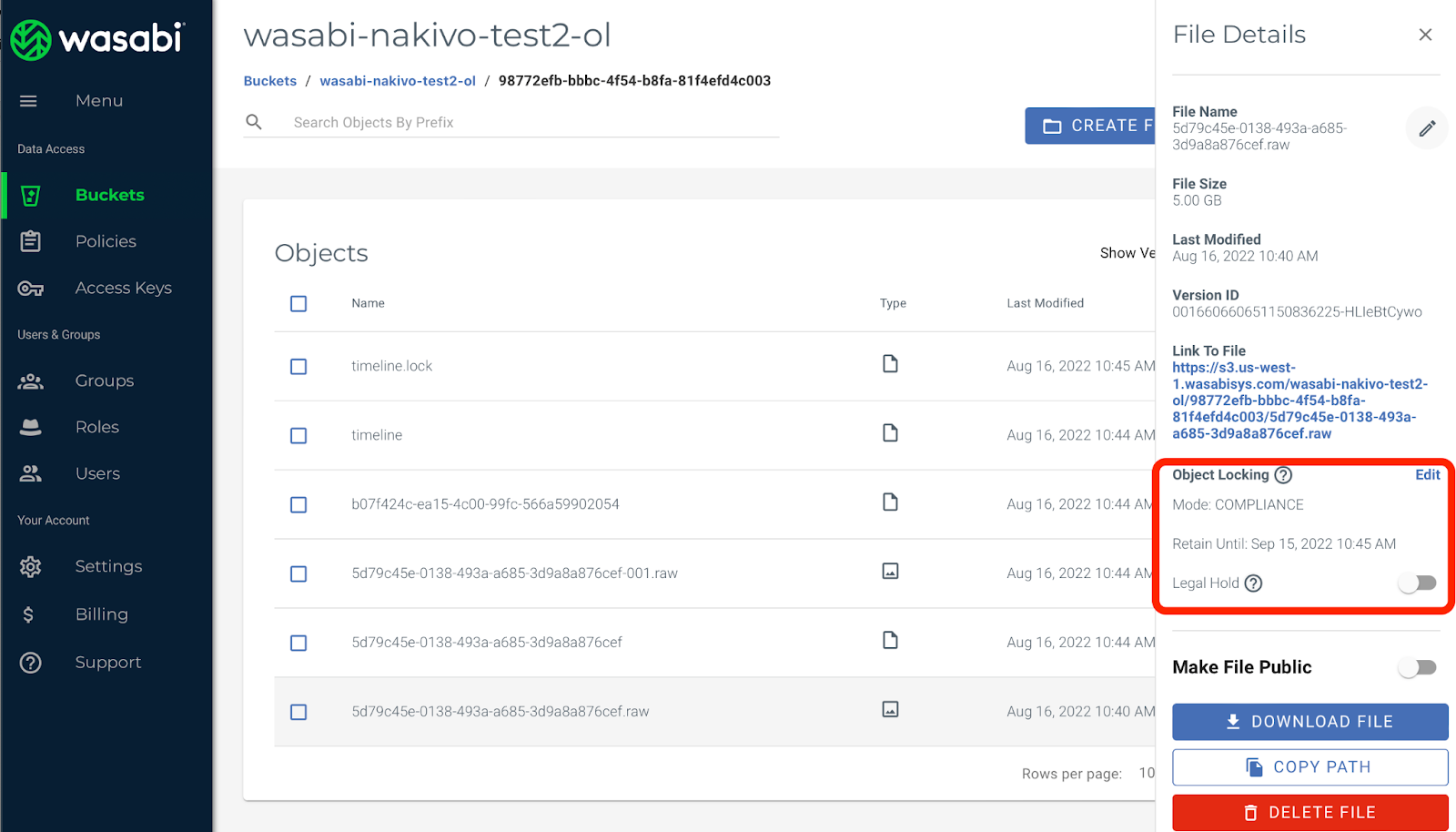Turn on Make File Public switch
The image size is (1456, 832).
(1417, 667)
